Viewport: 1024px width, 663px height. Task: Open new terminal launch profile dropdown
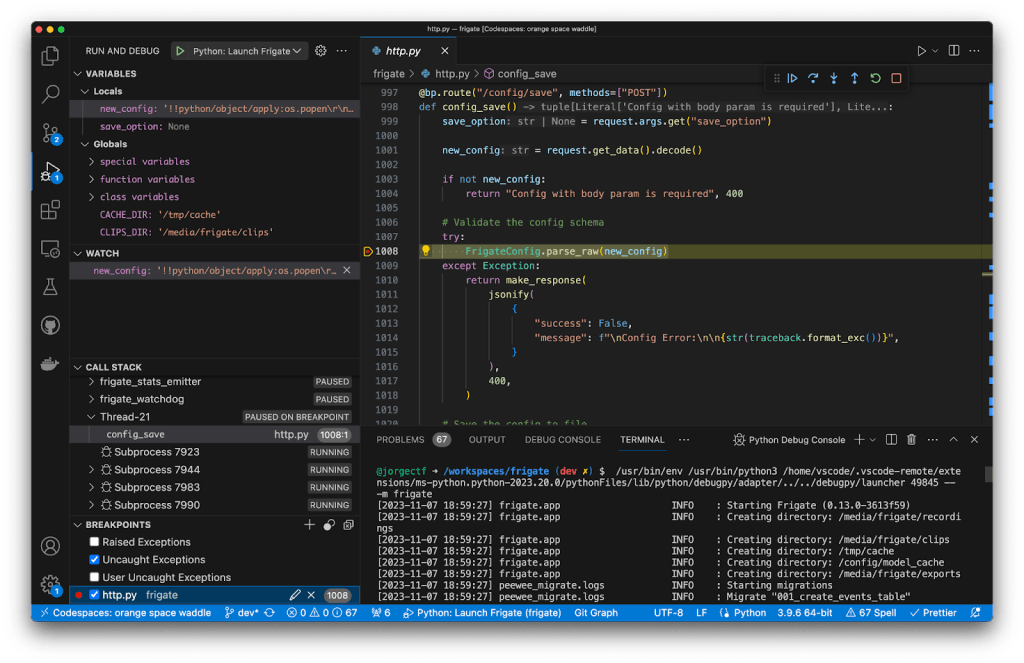872,440
